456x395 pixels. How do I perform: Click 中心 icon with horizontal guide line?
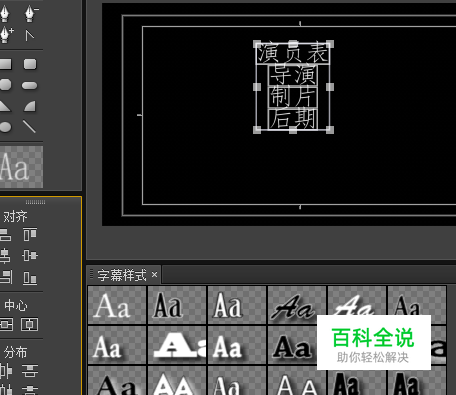tap(6, 324)
